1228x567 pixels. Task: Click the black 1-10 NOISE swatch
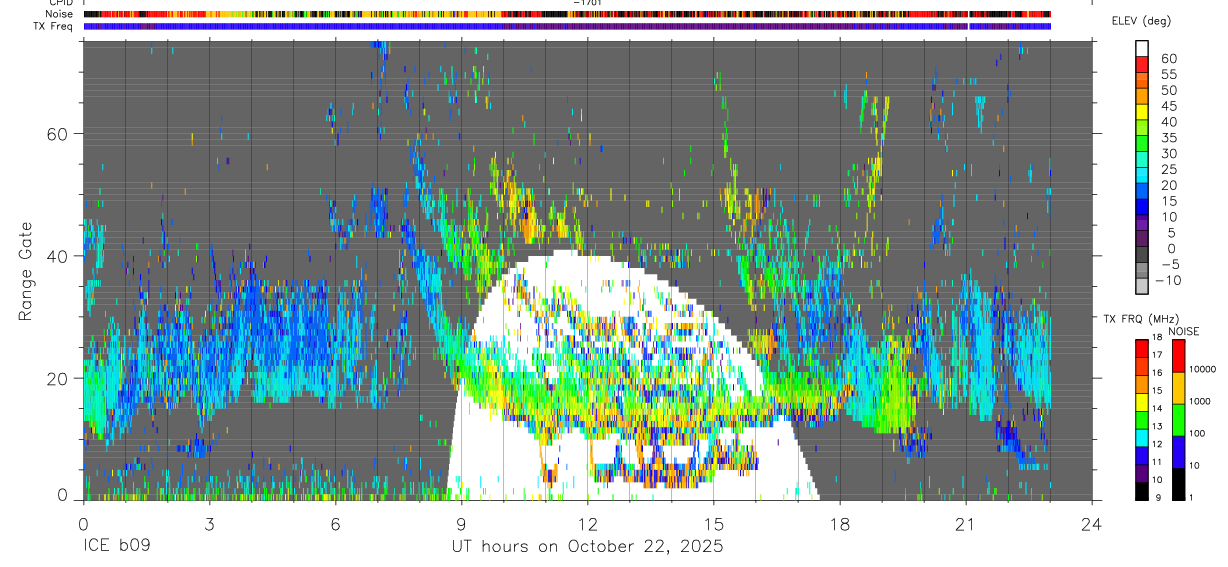1179,484
